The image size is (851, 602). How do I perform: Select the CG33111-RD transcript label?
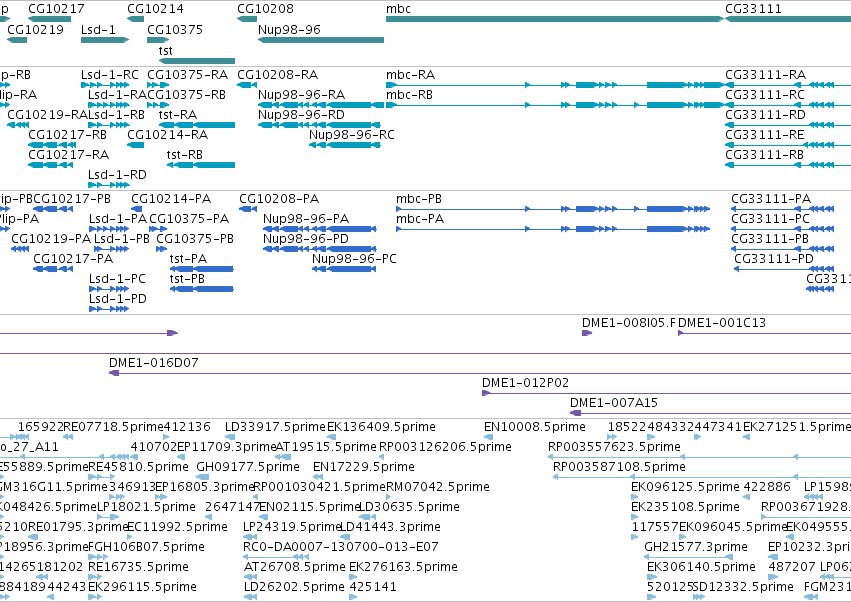[765, 115]
